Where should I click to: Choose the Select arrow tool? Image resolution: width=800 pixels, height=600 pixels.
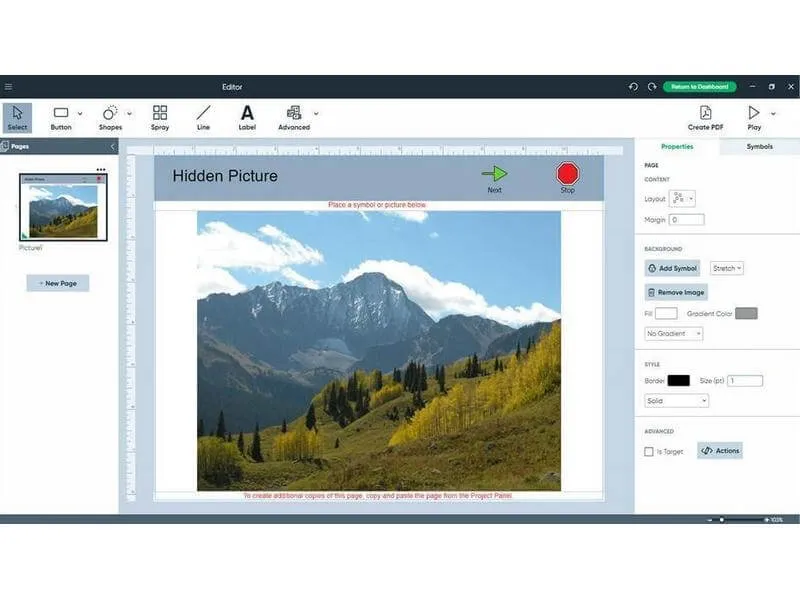[x=17, y=117]
